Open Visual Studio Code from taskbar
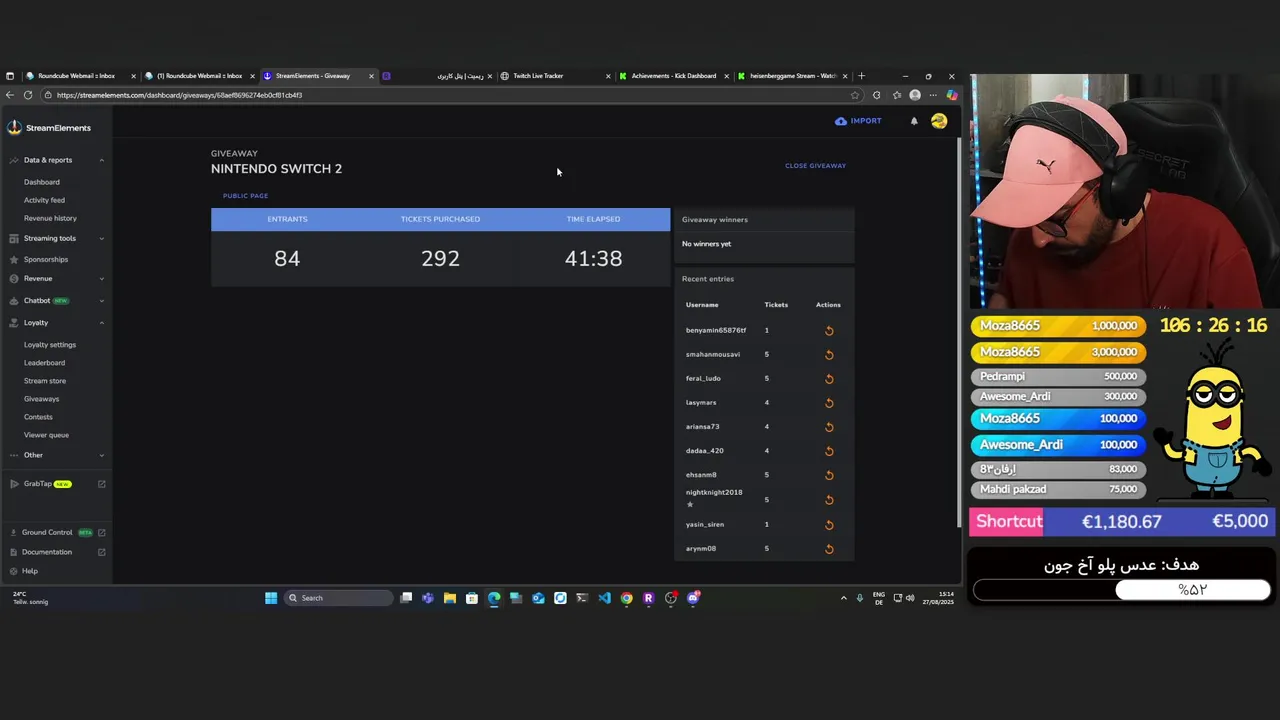The image size is (1280, 720). coord(604,598)
